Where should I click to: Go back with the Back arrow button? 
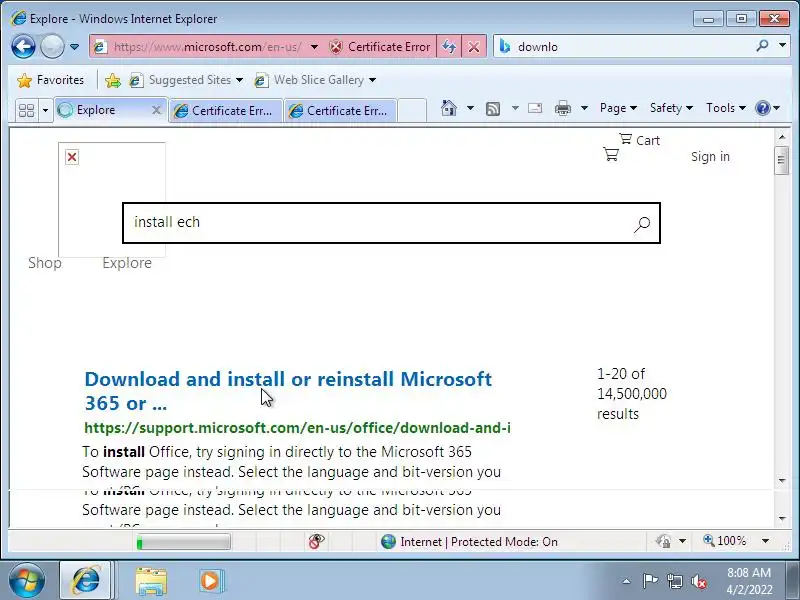(x=23, y=46)
